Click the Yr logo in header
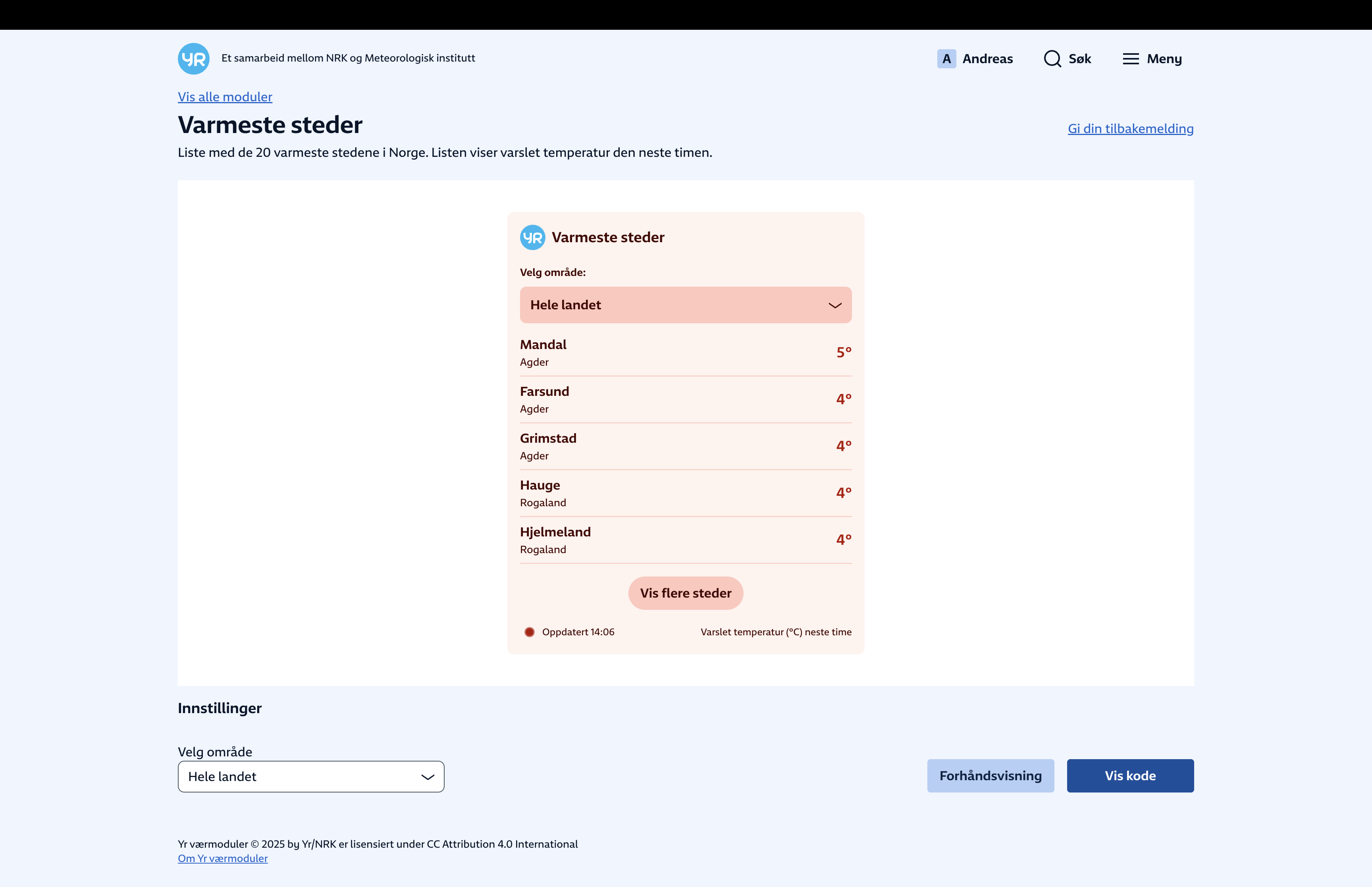Screen dimensions: 1372x887 193,59
